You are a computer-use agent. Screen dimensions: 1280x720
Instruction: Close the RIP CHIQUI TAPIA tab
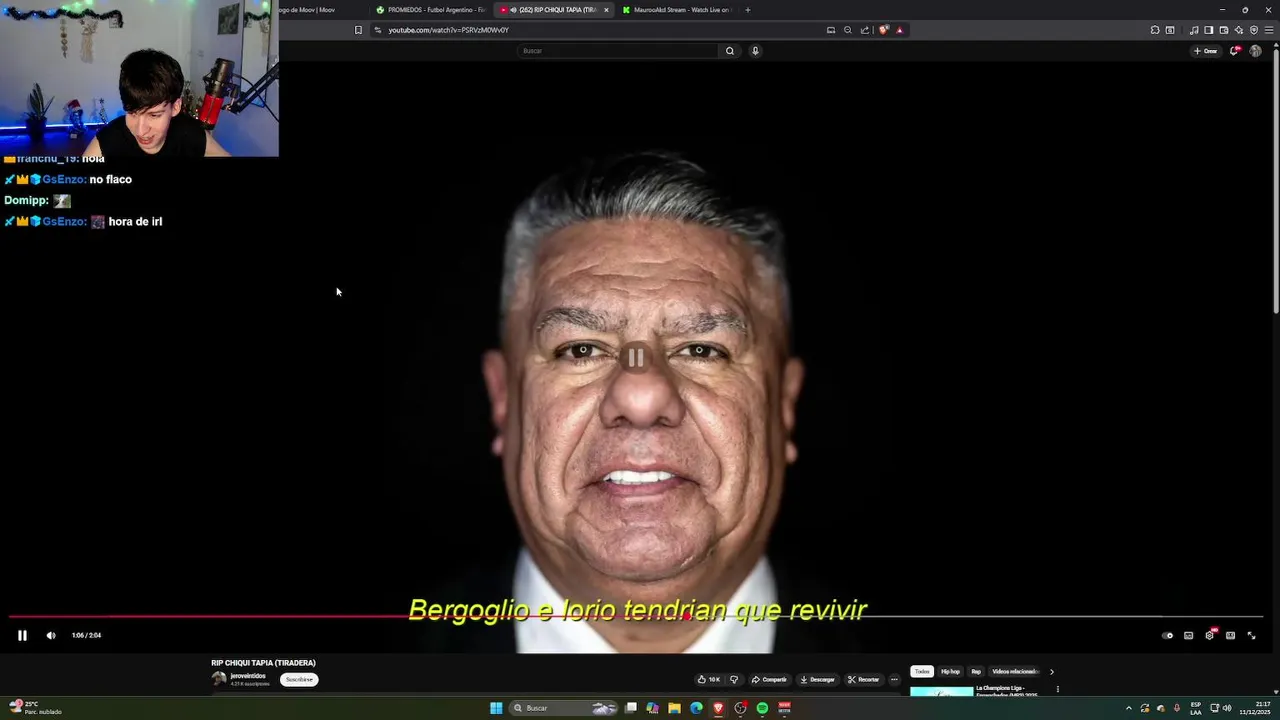(606, 10)
